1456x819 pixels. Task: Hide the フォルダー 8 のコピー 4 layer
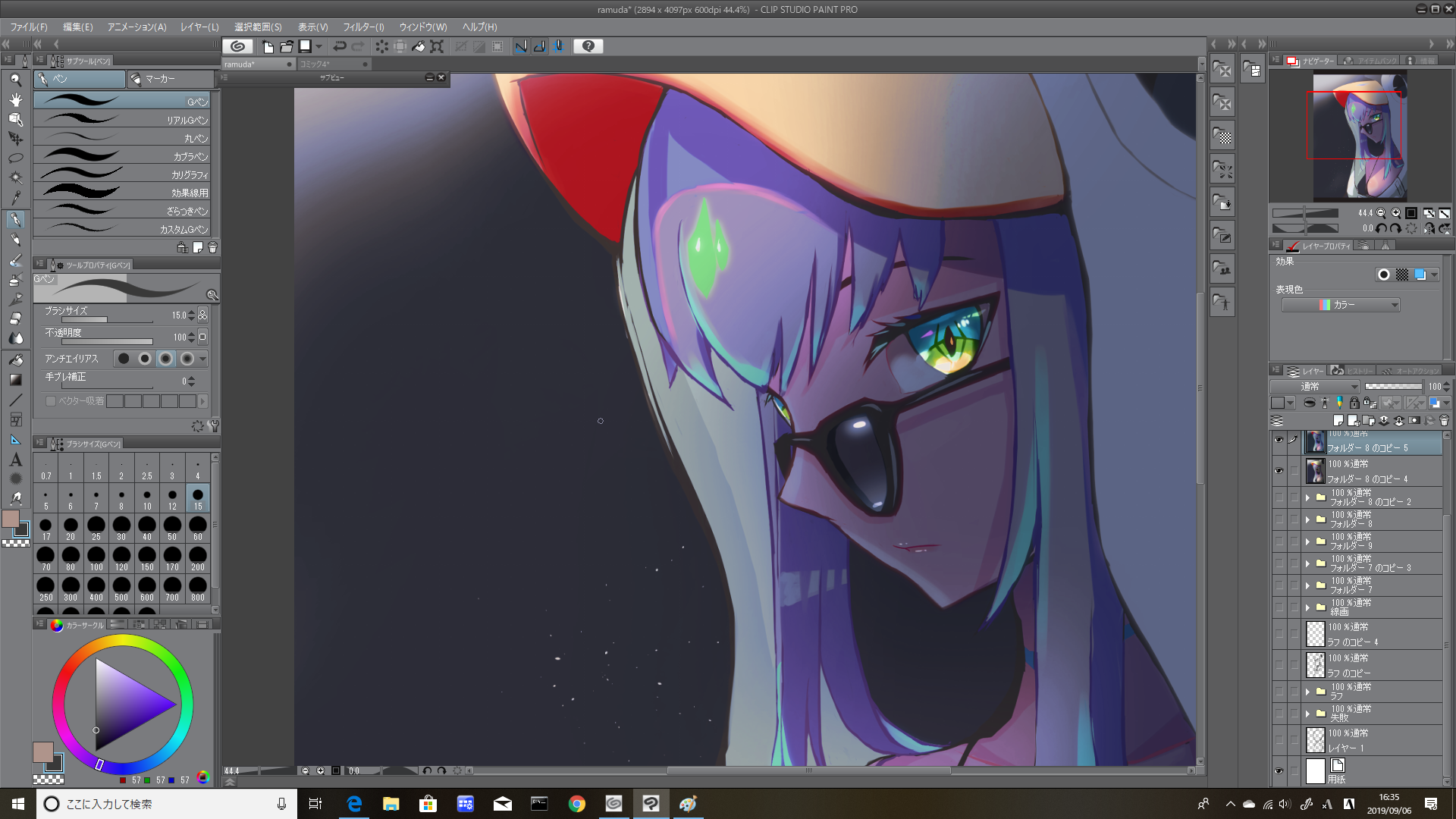(x=1279, y=471)
